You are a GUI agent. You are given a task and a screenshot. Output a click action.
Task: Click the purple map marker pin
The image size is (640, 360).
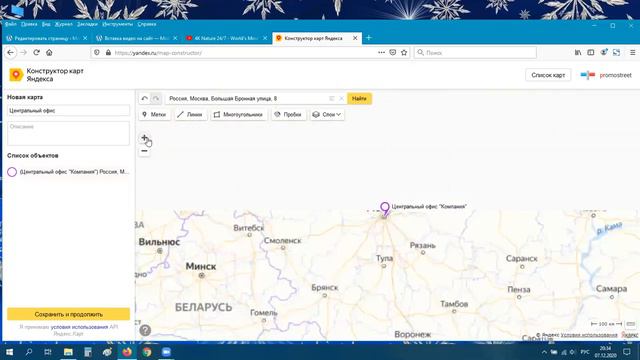(384, 209)
